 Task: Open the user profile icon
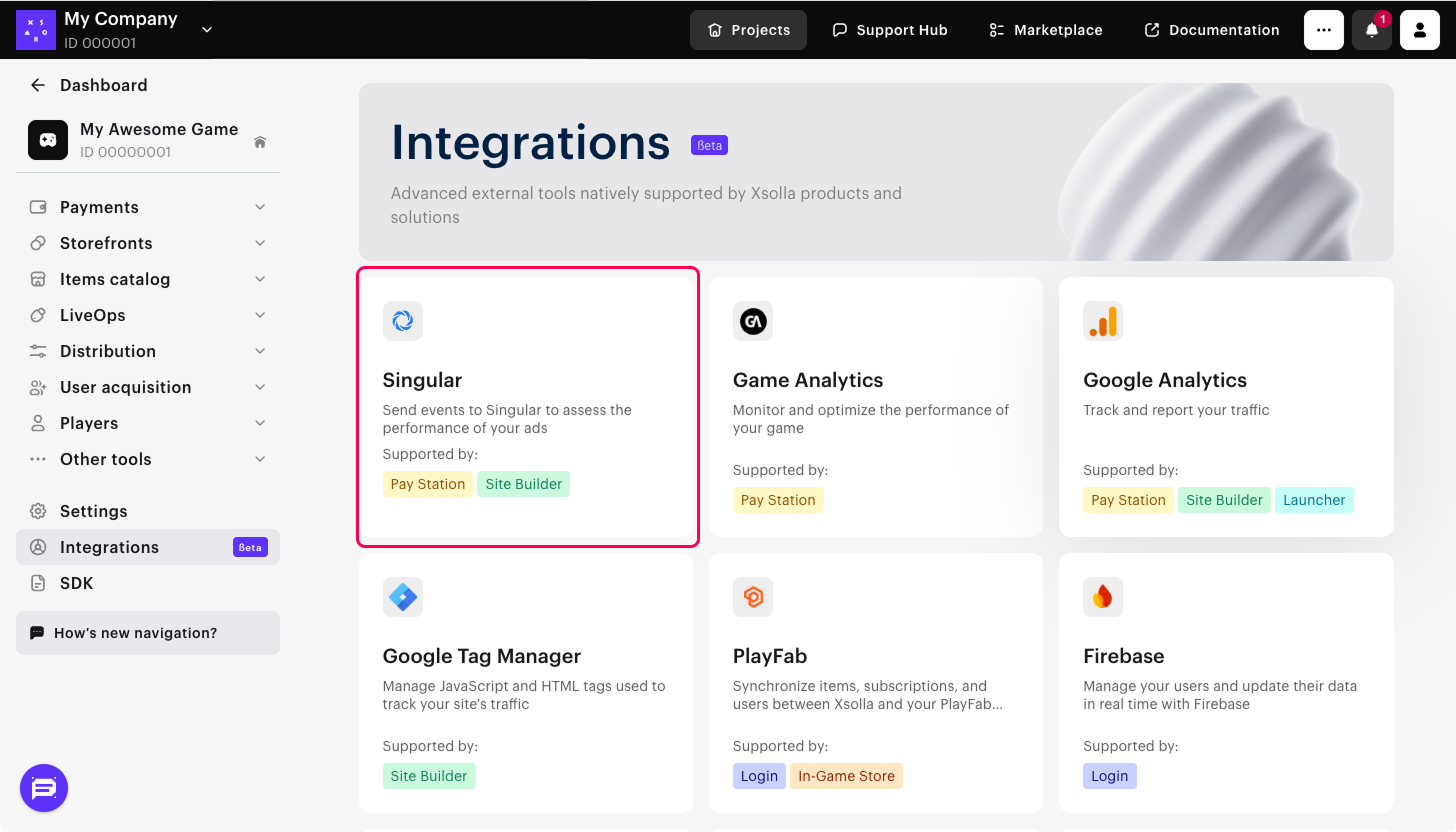coord(1419,30)
